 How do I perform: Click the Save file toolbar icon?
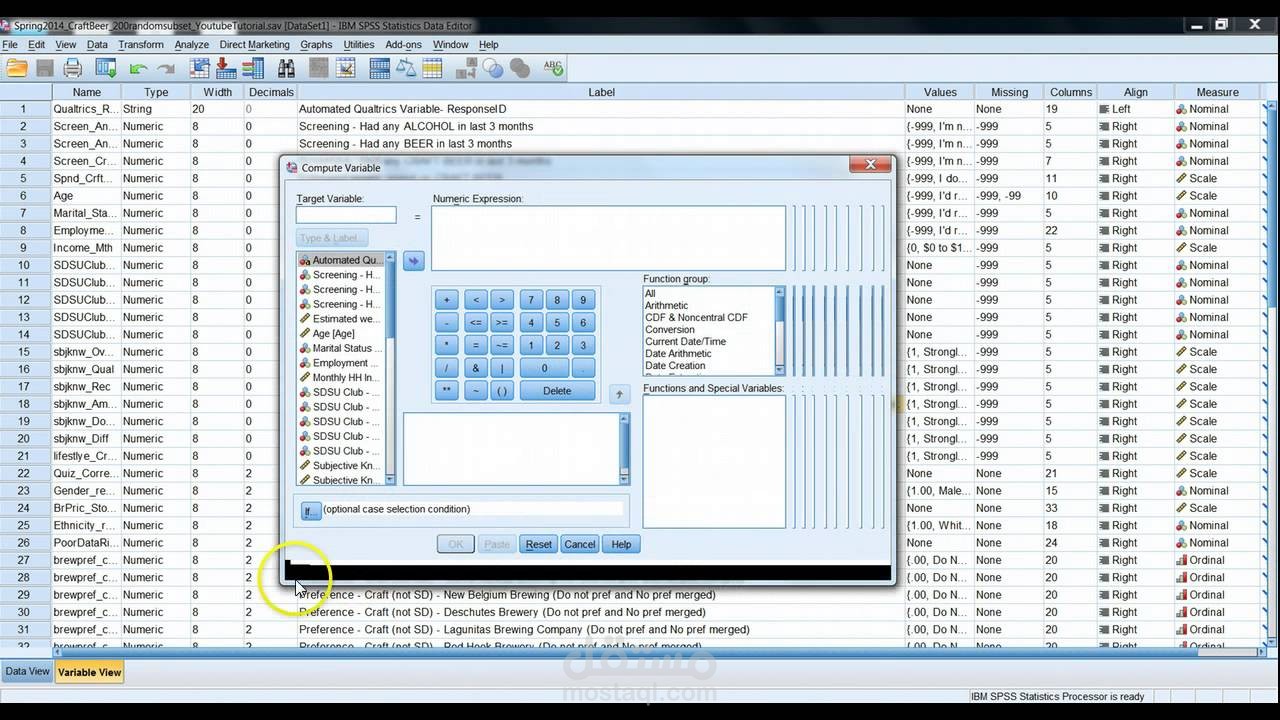[x=45, y=68]
